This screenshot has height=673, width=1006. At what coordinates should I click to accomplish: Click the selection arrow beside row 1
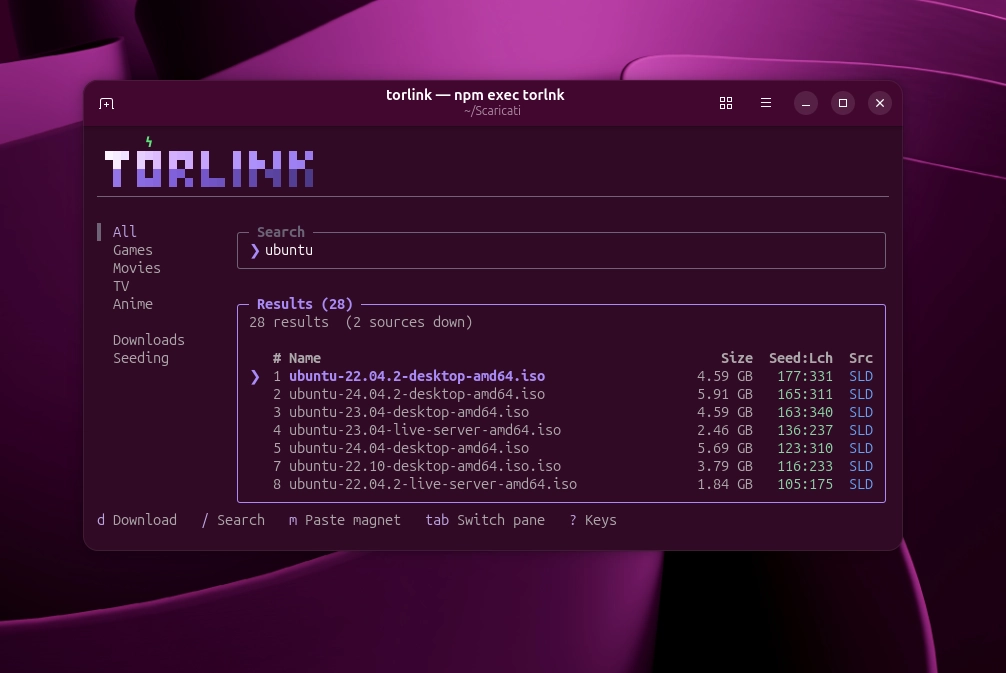tap(255, 377)
